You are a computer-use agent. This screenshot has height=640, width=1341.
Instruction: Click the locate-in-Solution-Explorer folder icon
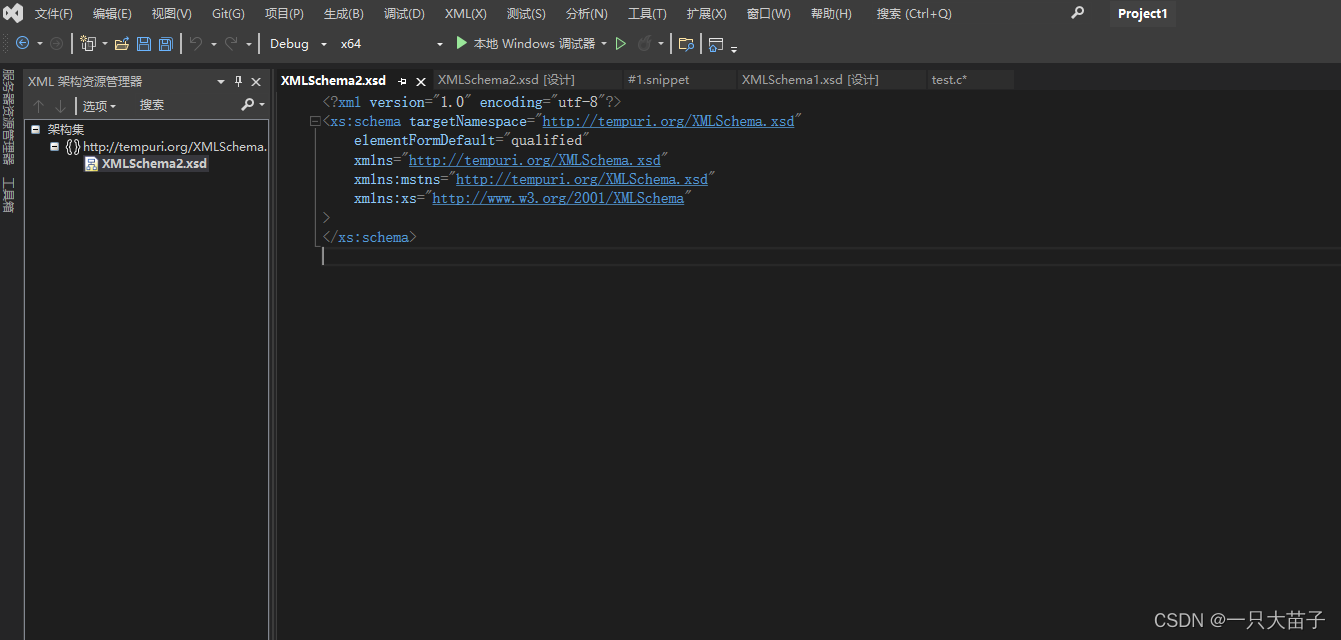687,44
